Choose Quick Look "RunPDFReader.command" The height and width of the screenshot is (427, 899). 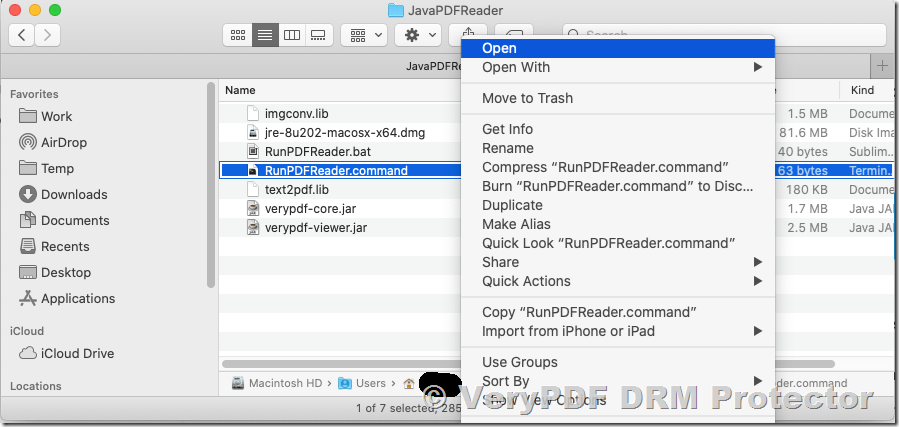618,243
